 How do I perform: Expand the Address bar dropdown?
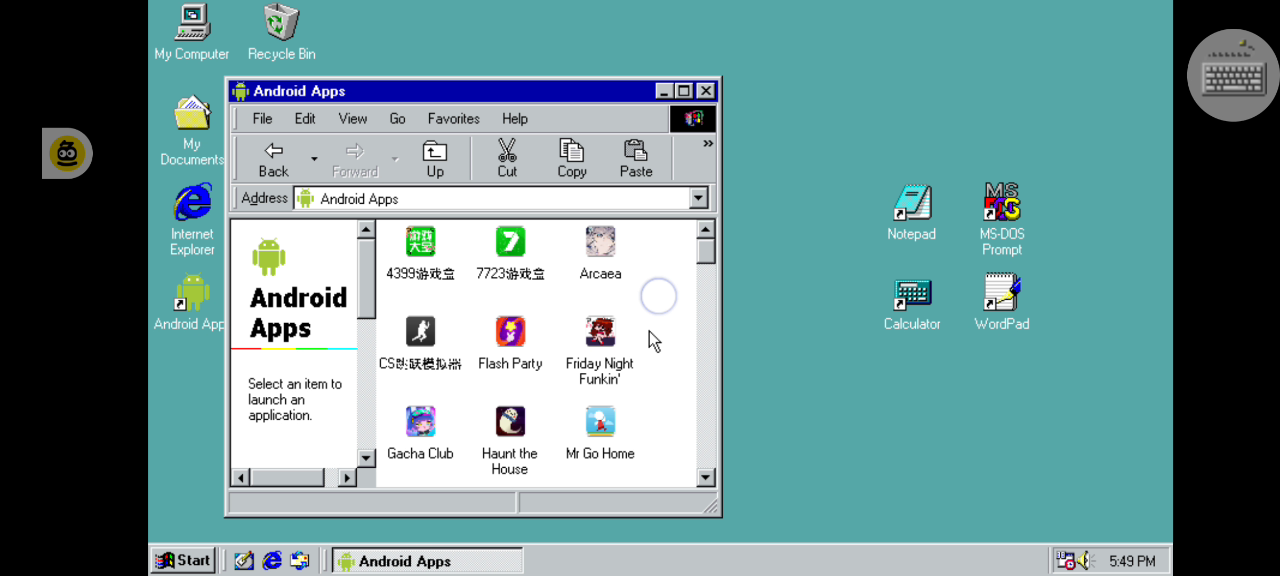click(x=698, y=197)
